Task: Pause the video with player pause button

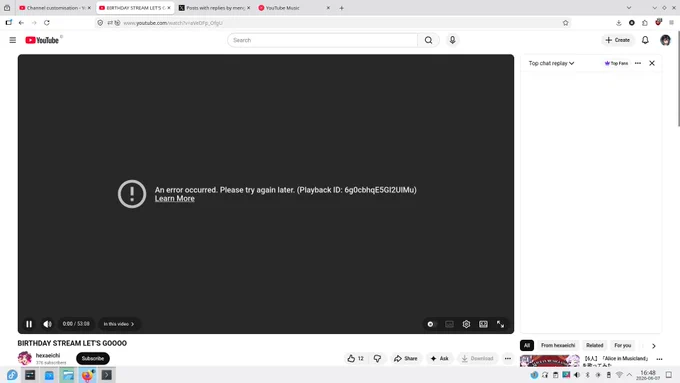Action: pyautogui.click(x=29, y=324)
